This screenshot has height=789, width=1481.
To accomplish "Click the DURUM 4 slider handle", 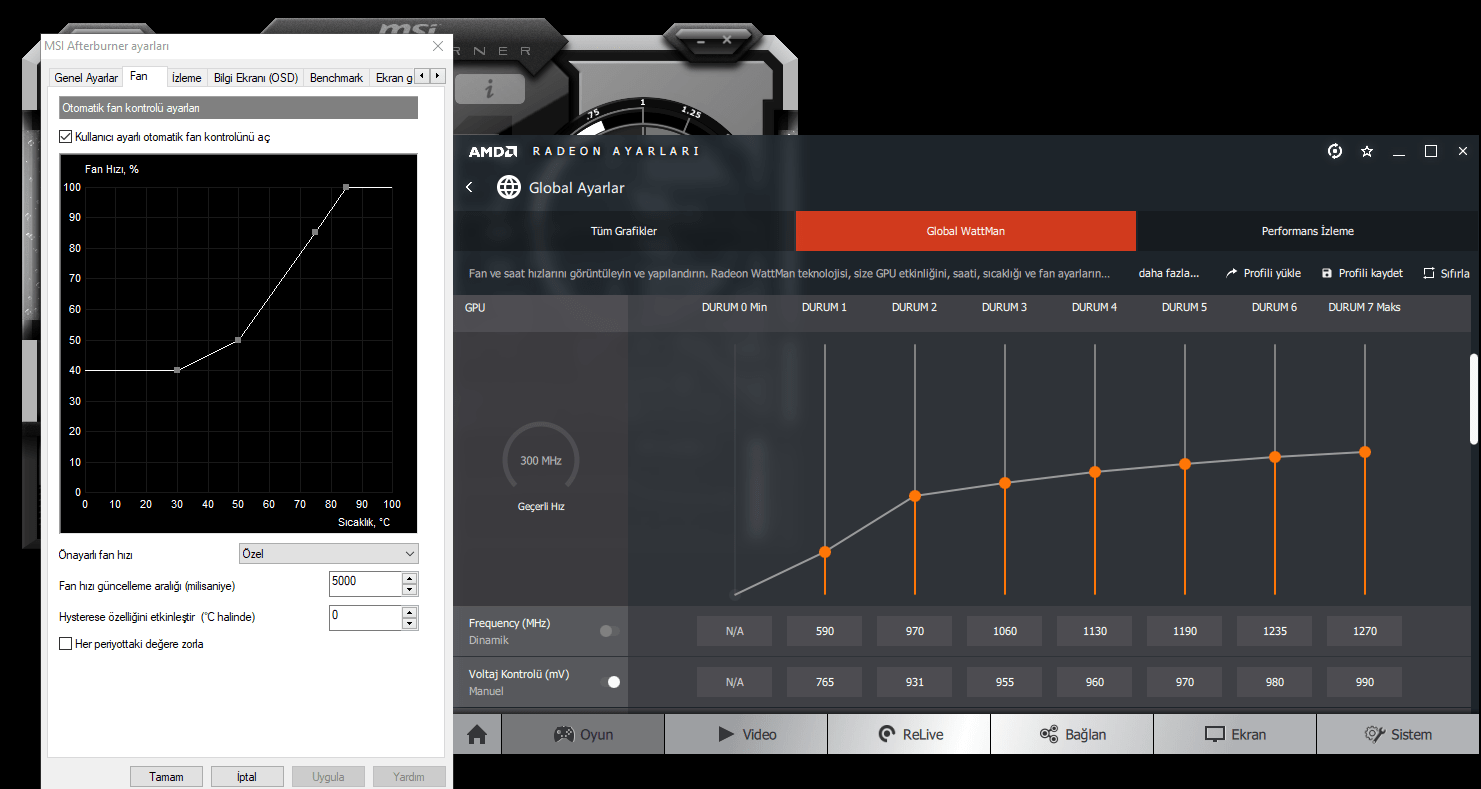I will 1095,472.
